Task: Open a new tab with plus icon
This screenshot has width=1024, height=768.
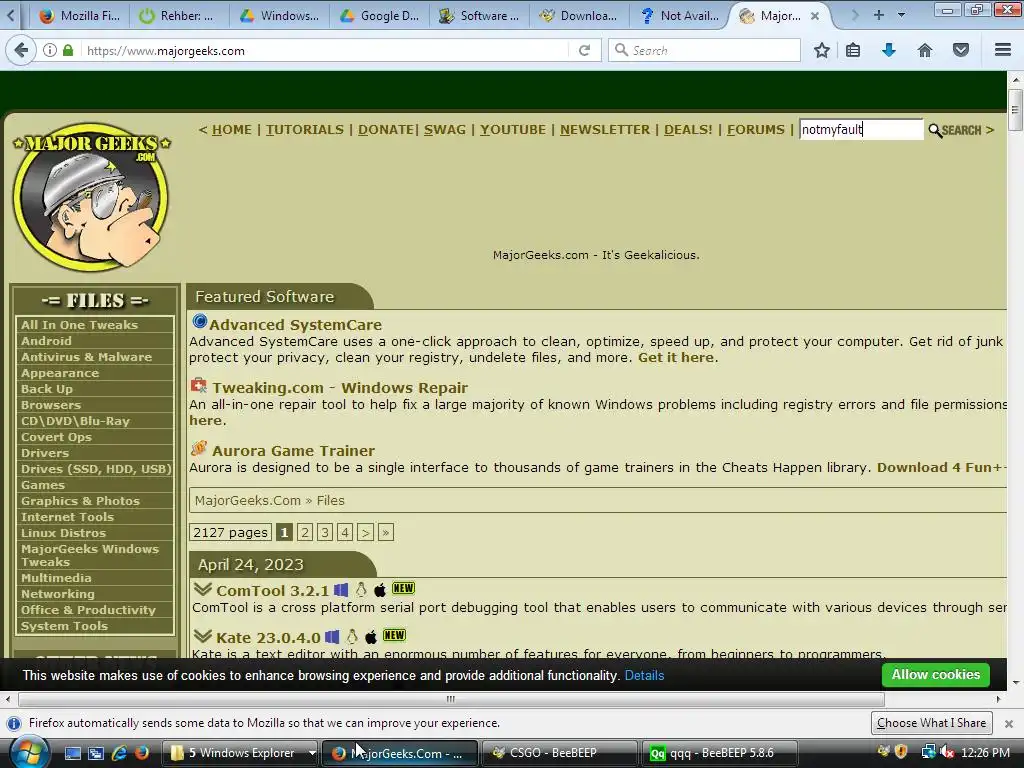Action: [x=879, y=15]
